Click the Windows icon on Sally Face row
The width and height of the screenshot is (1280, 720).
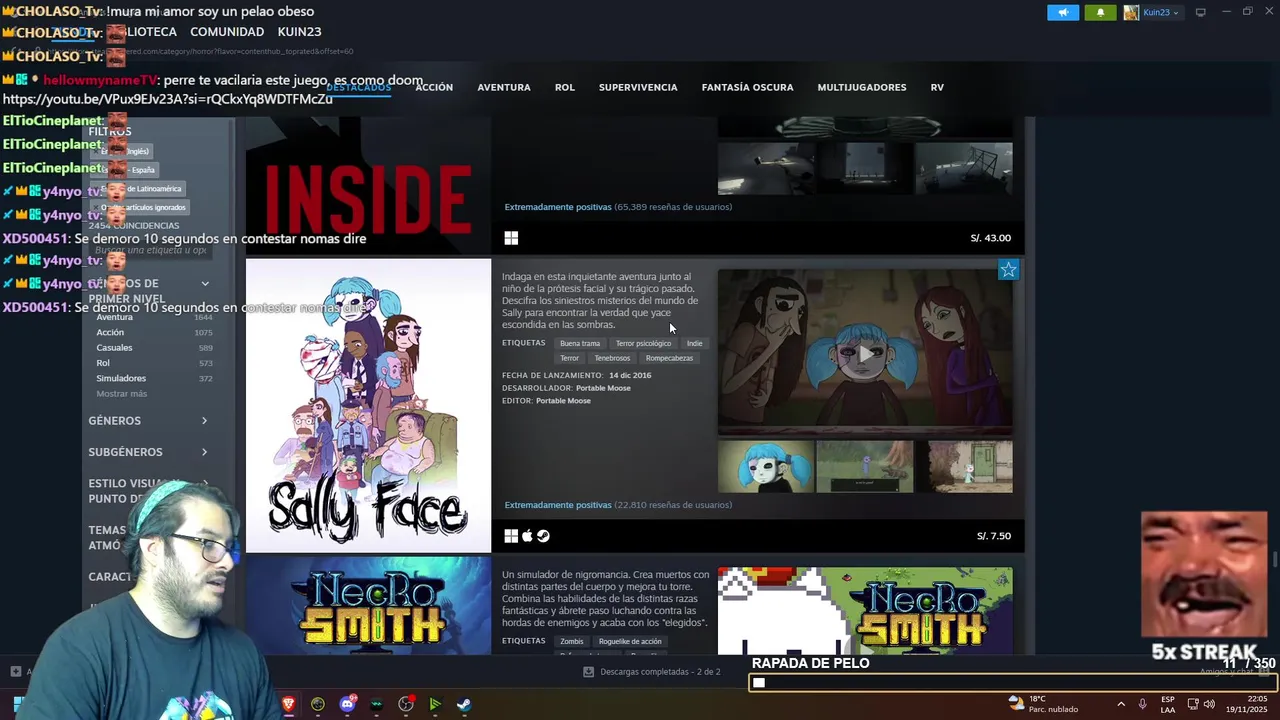[511, 536]
